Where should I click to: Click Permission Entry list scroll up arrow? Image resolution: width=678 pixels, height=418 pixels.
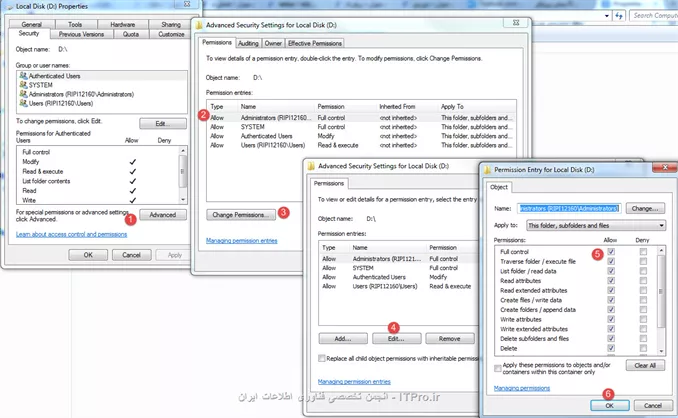coord(661,250)
